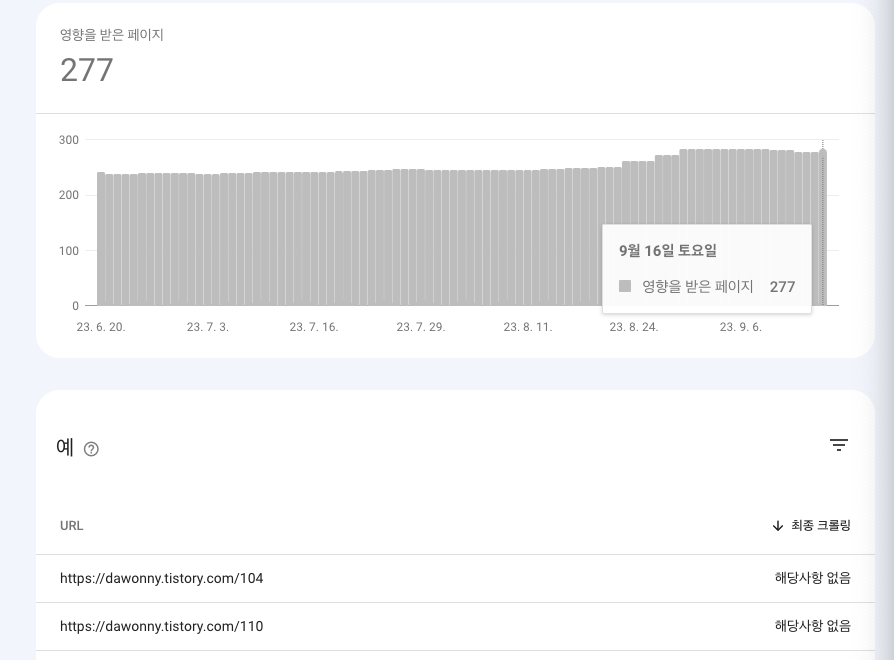Click the 예 section heading
The height and width of the screenshot is (660, 894).
click(x=65, y=447)
